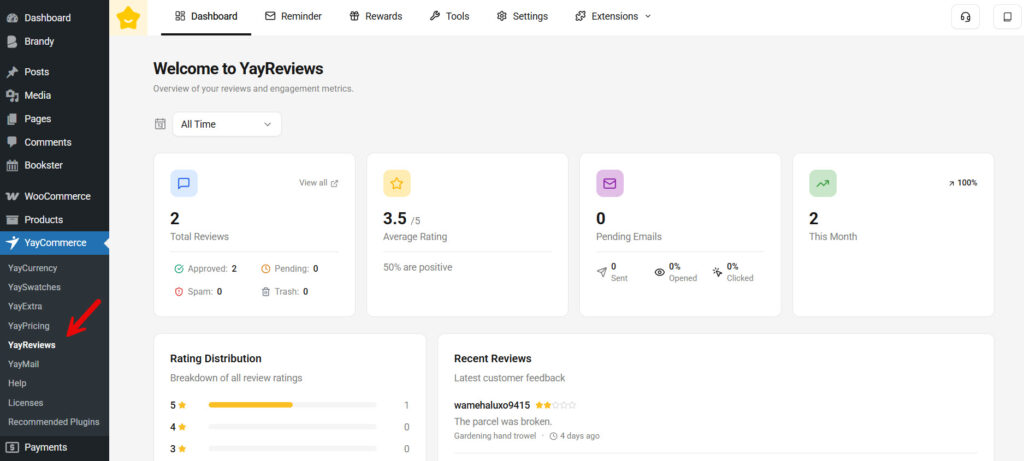Open the Tools tab
Image resolution: width=1024 pixels, height=461 pixels.
[449, 16]
